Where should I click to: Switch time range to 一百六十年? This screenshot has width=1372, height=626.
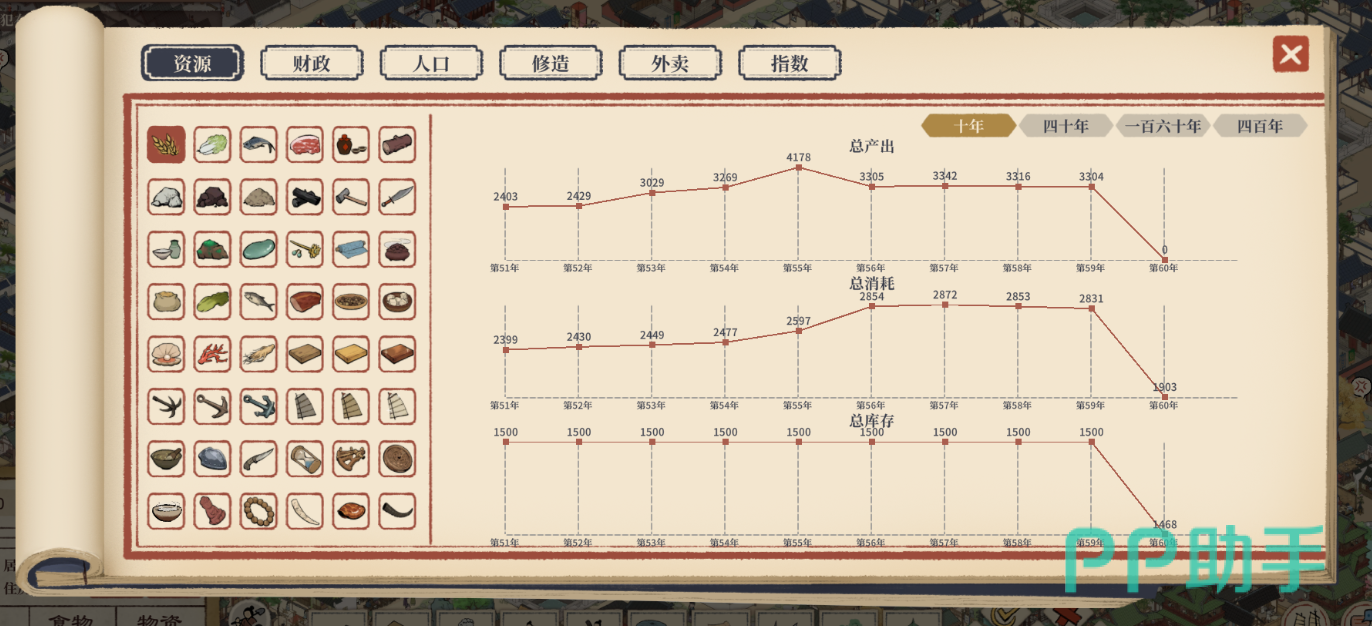1162,126
